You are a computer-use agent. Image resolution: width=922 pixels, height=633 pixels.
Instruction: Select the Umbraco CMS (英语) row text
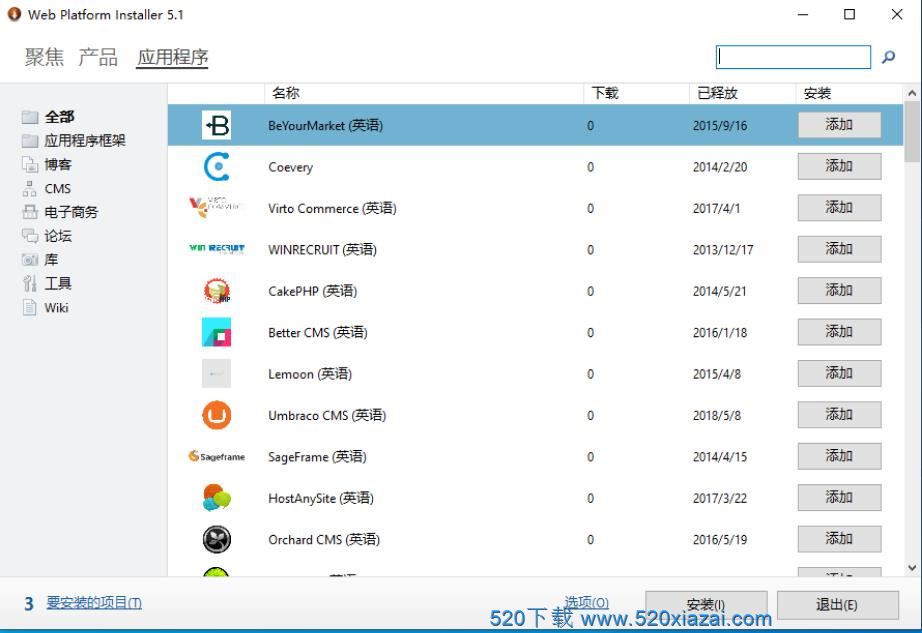tap(326, 415)
